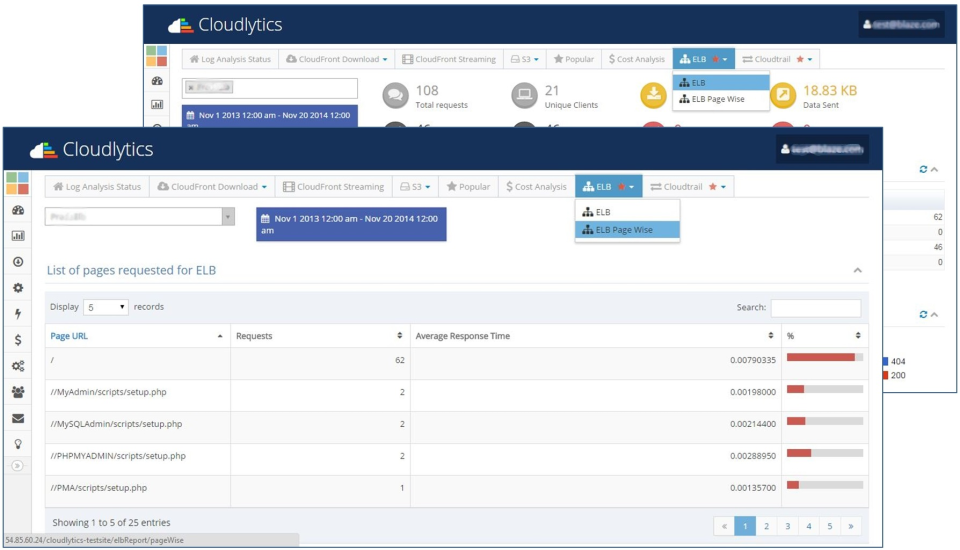This screenshot has height=550, width=960.
Task: Select ELB in the back window dropdown menu
Action: (x=721, y=83)
